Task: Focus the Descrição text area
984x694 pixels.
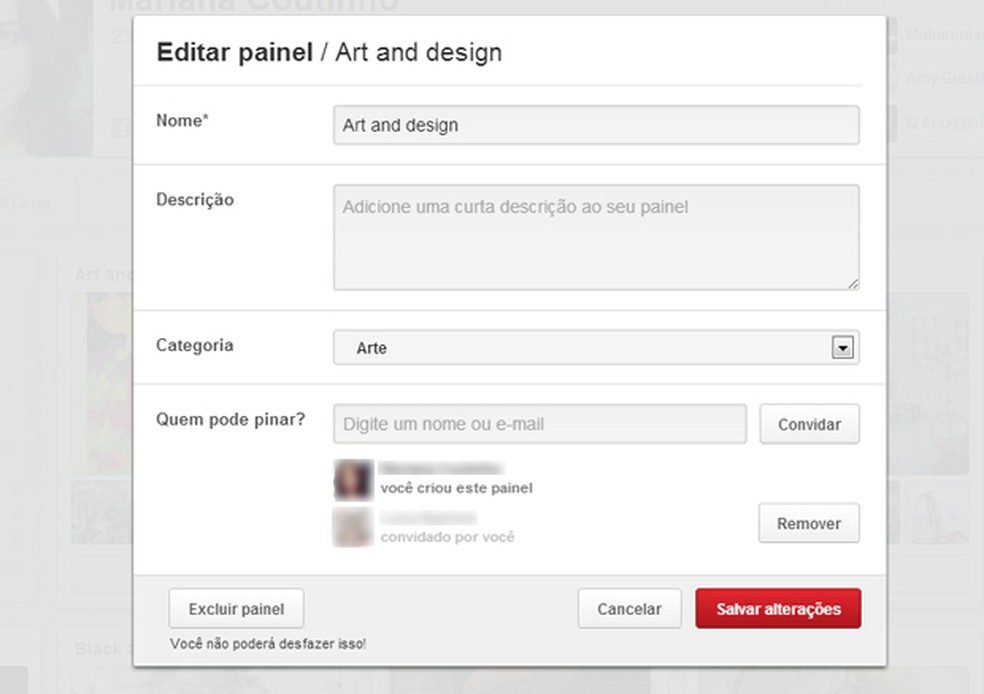Action: click(x=595, y=237)
